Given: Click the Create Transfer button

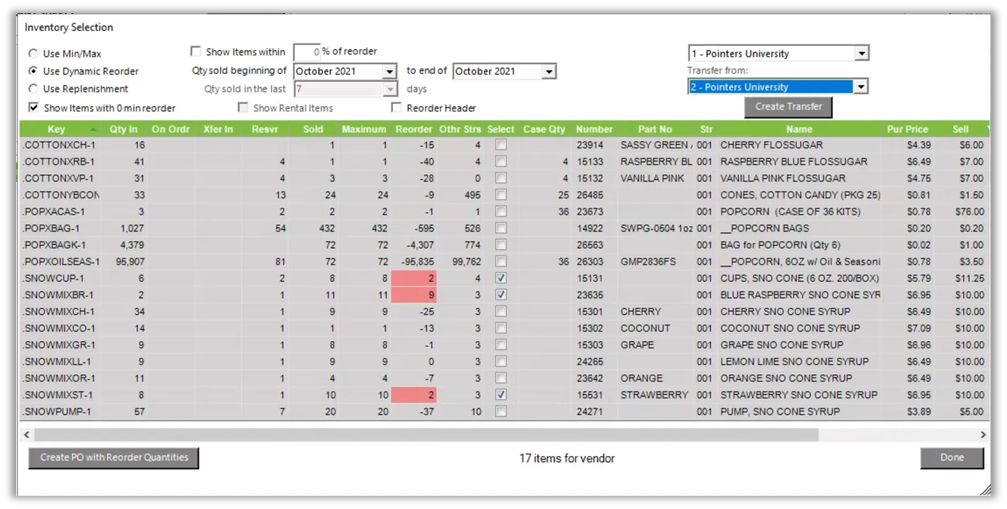Looking at the screenshot, I should [788, 107].
